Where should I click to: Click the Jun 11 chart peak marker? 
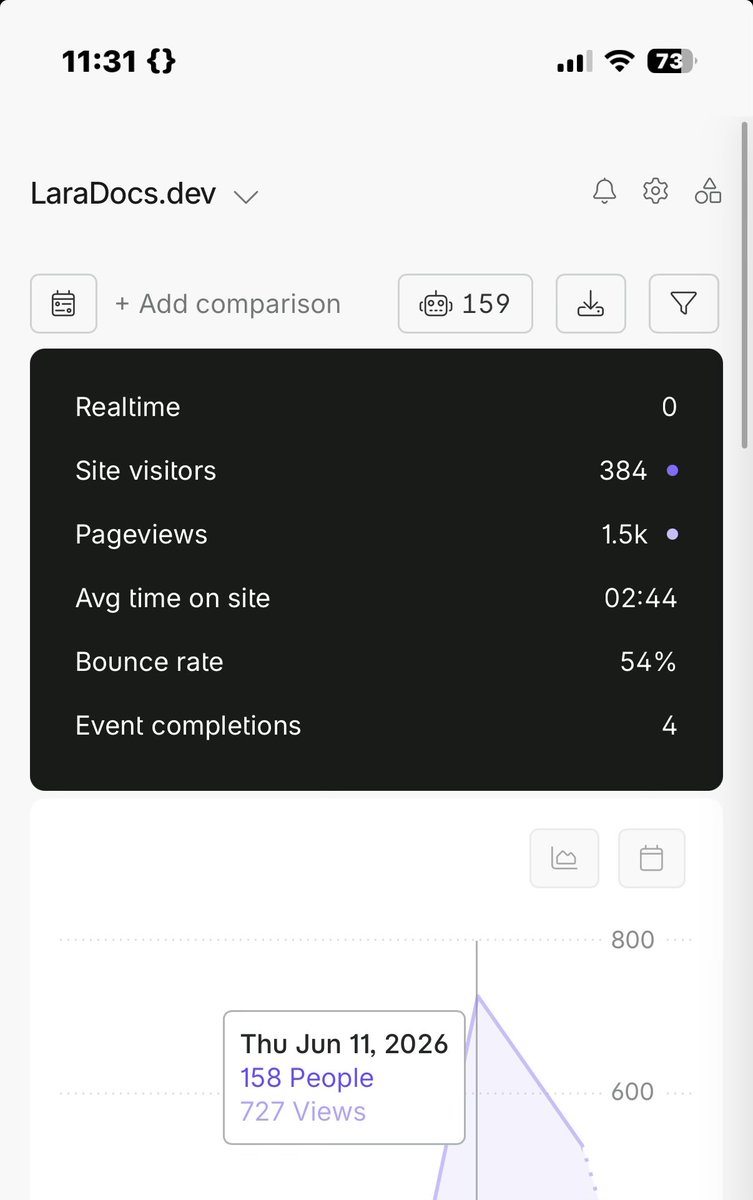(477, 995)
